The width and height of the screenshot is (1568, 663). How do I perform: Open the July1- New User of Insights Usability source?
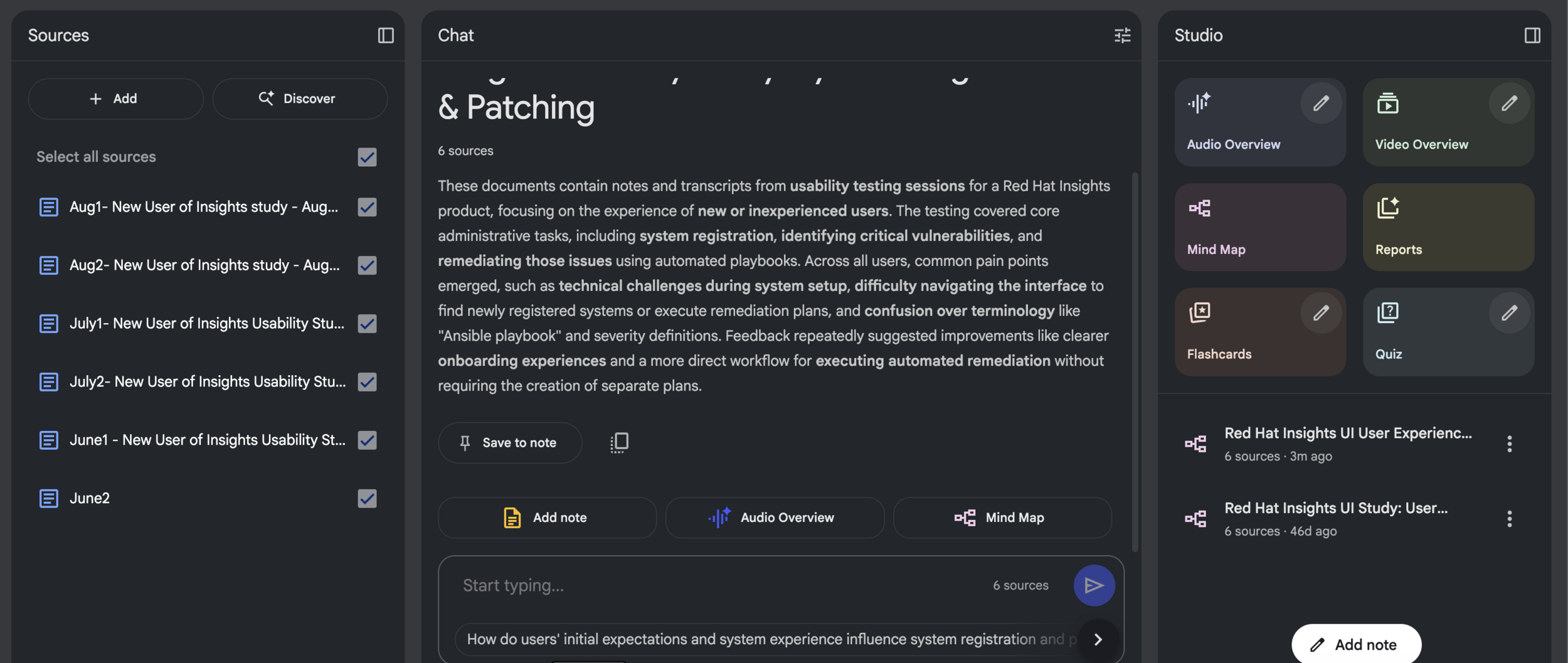(x=207, y=324)
